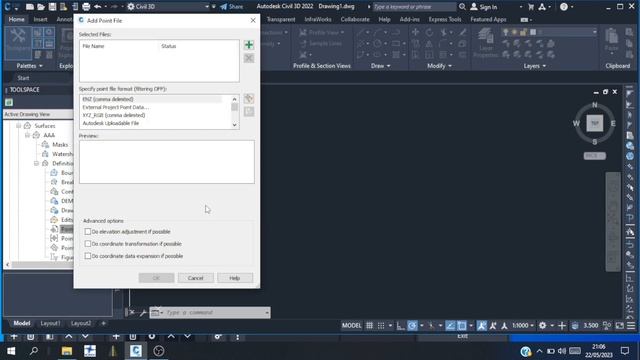Close the command line with X icon
640x360 pixels.
131,313
